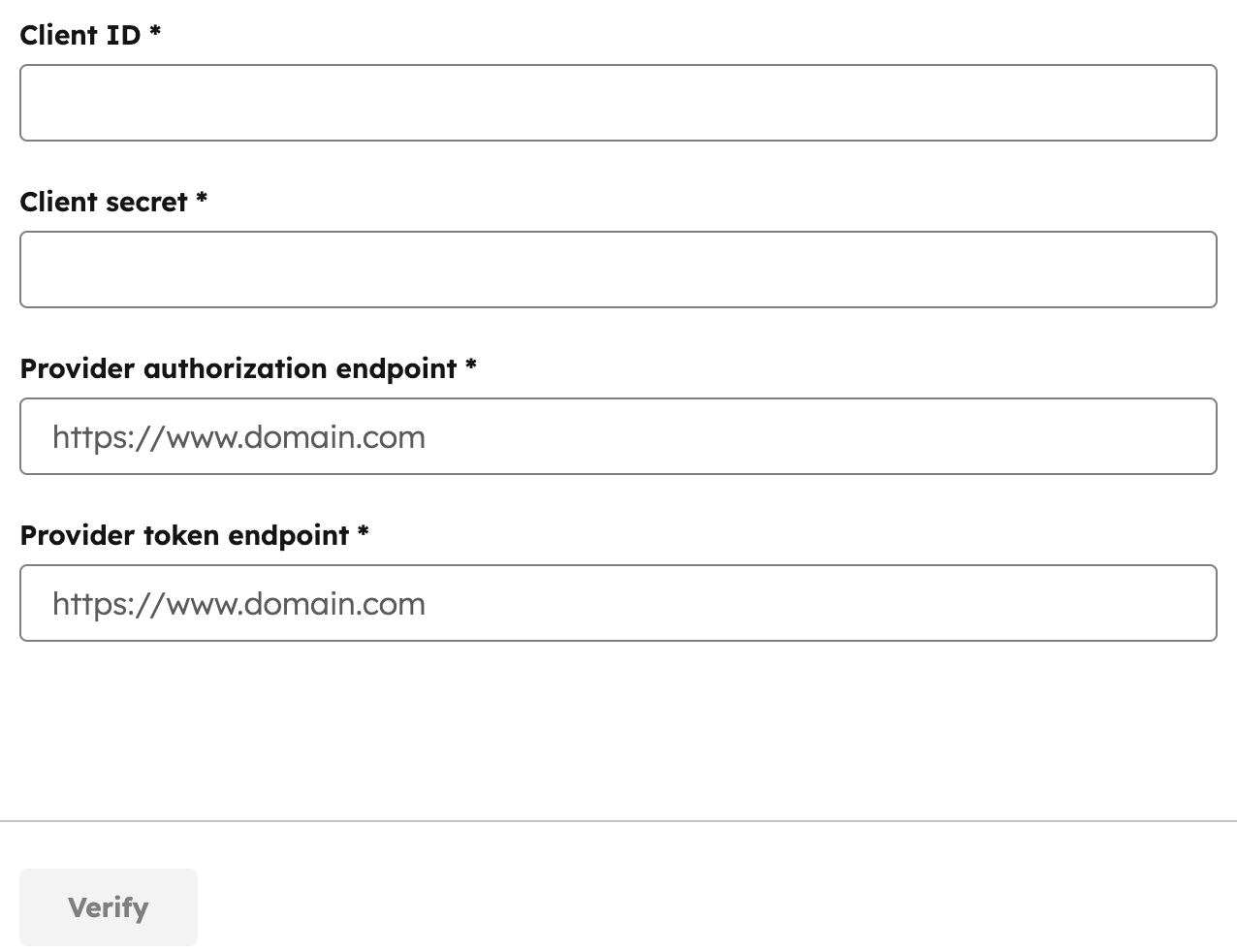Click the asterisk beside Provider authorization endpoint
1237x952 pixels.
pyautogui.click(x=473, y=368)
